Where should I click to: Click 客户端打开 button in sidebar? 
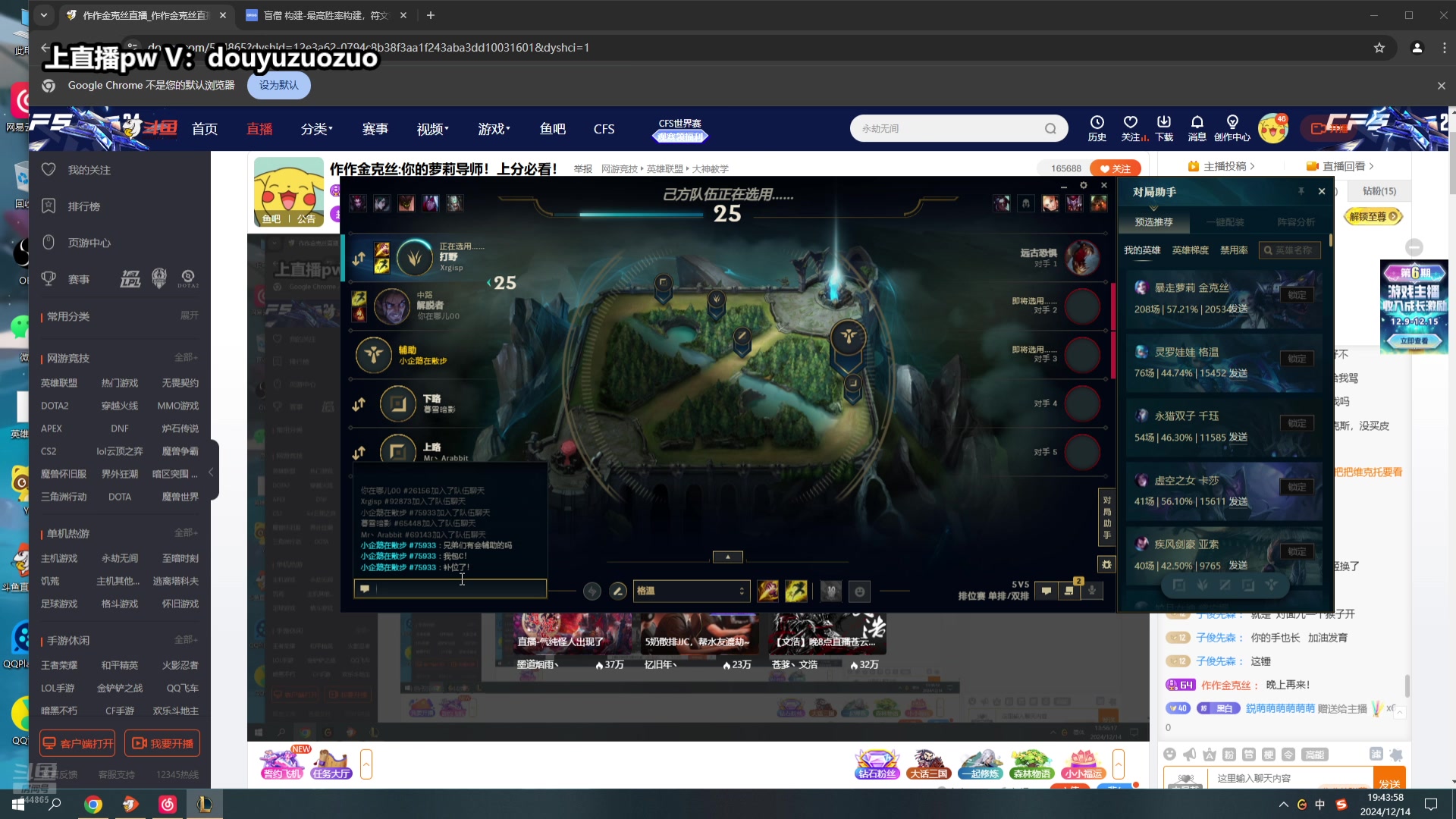tap(77, 743)
